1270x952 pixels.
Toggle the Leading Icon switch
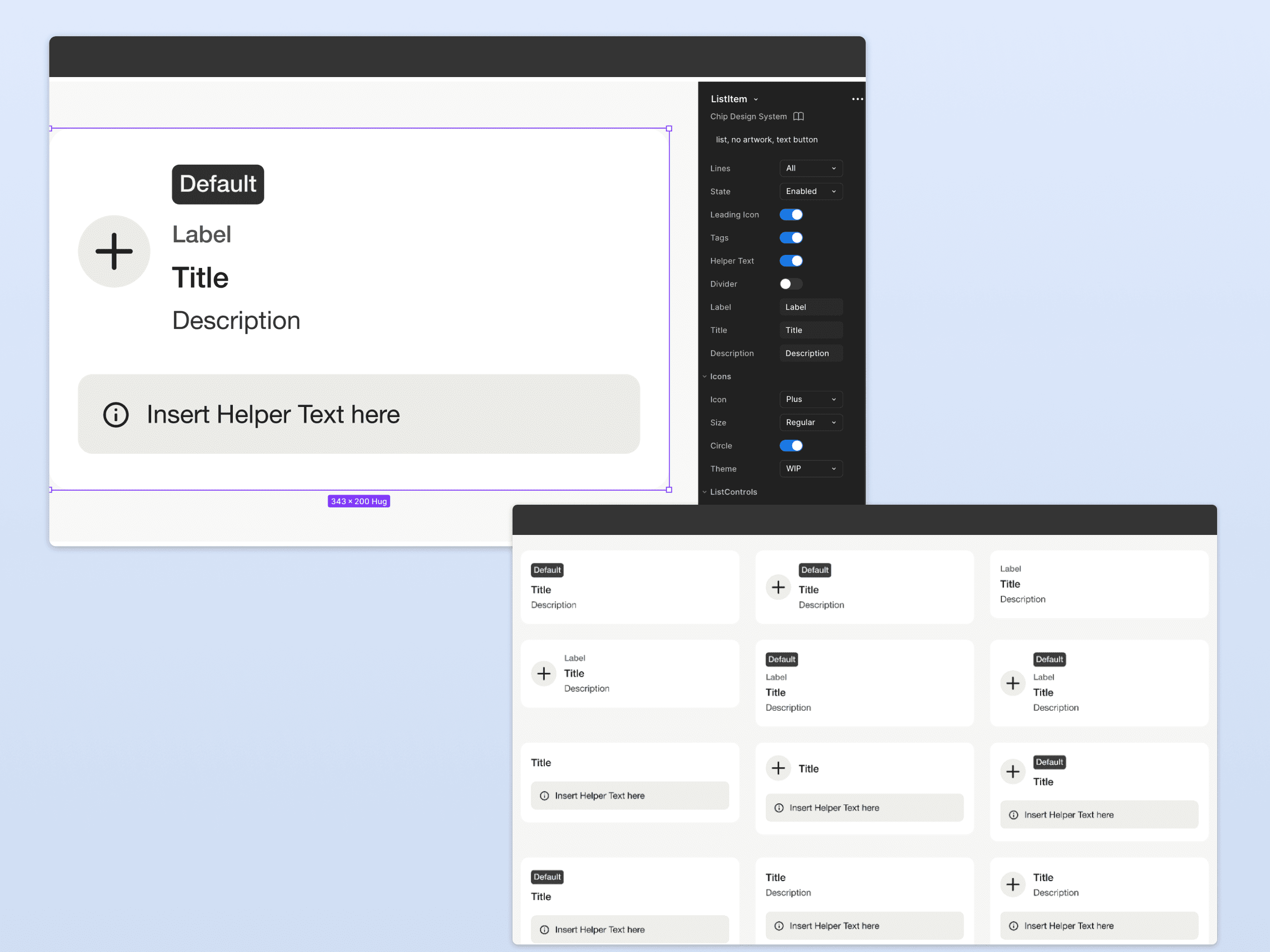point(791,215)
